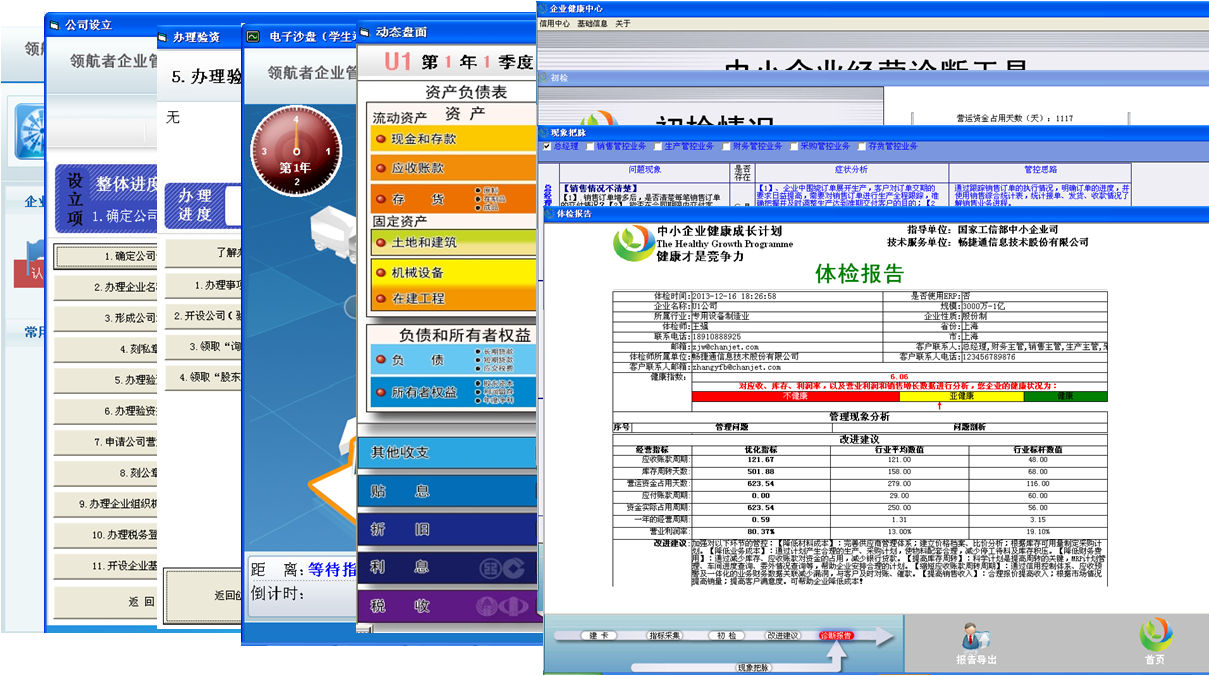This screenshot has width=1209, height=676.
Task: Click the white truck in 电子沙盘
Action: tap(333, 232)
